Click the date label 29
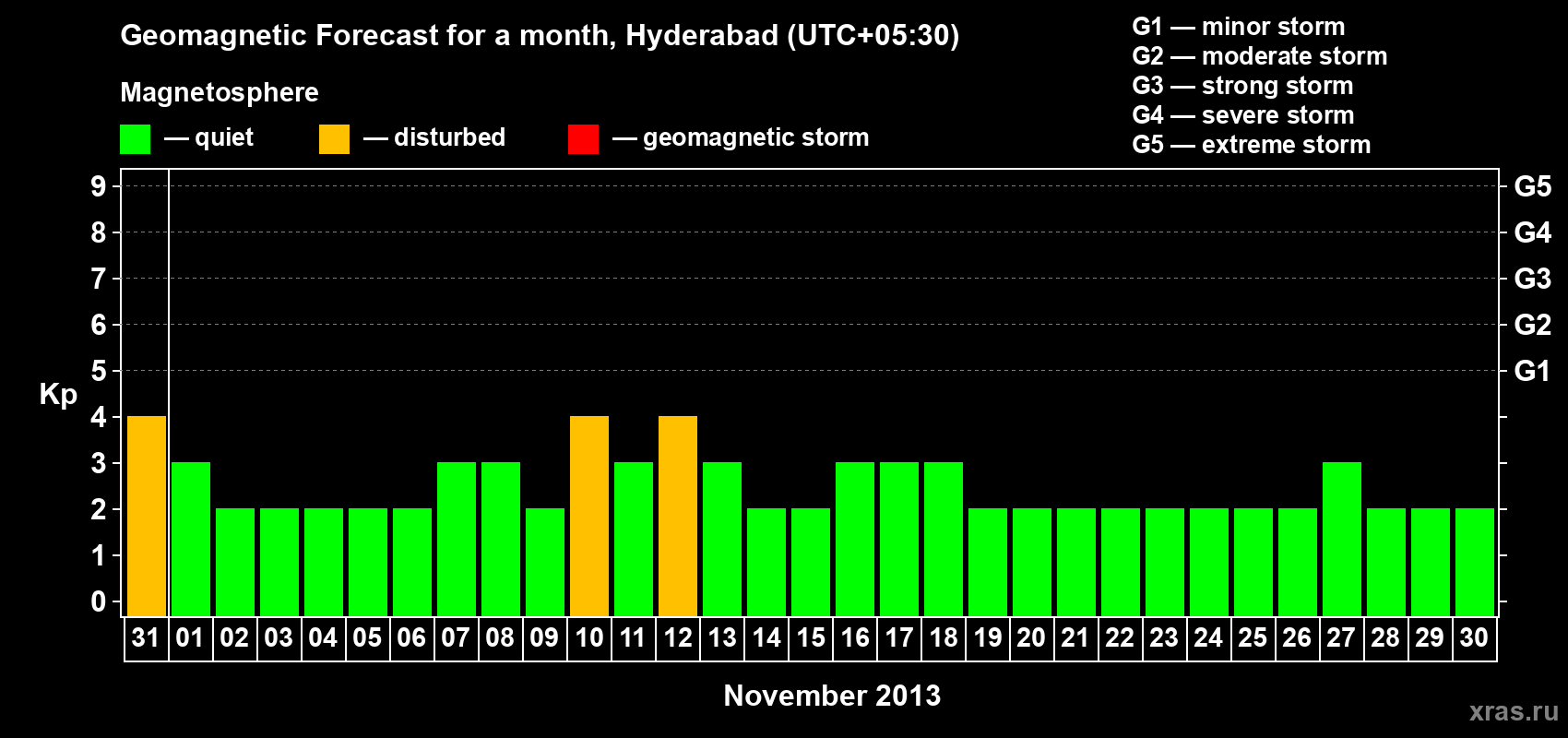Screen dimensions: 1568x738 1430,637
